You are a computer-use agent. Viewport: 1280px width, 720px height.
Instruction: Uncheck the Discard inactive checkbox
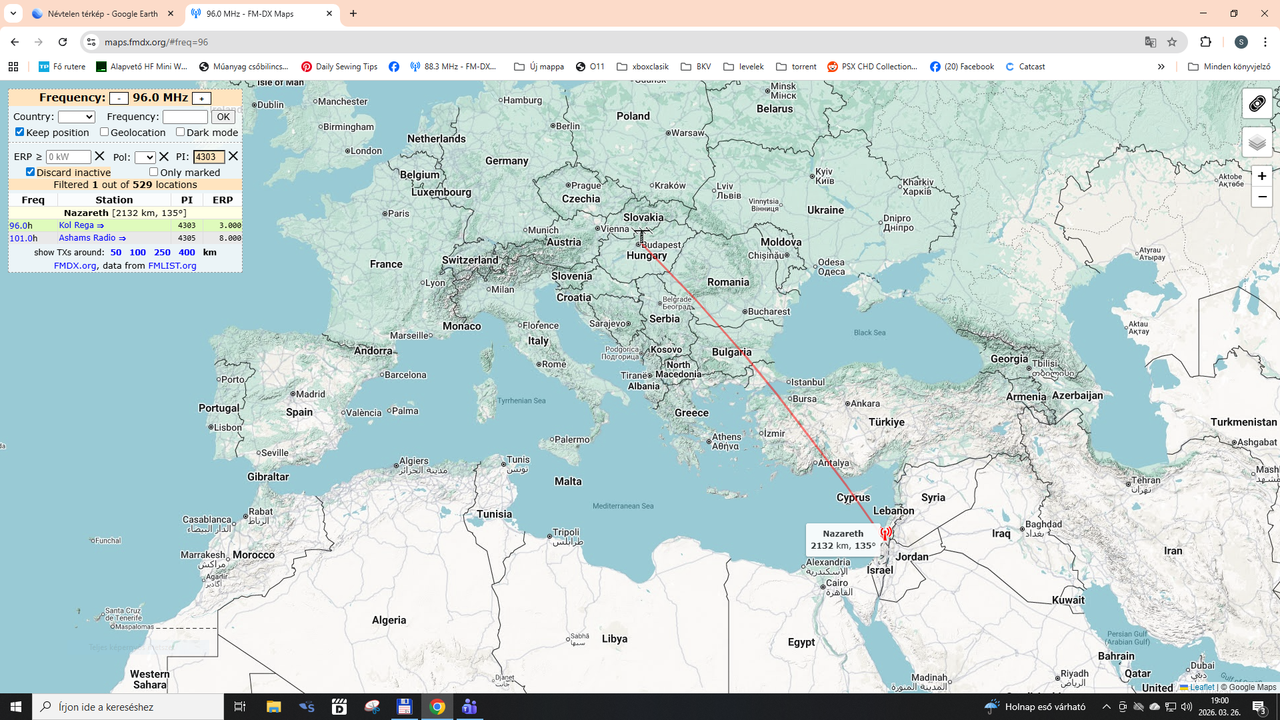(30, 172)
